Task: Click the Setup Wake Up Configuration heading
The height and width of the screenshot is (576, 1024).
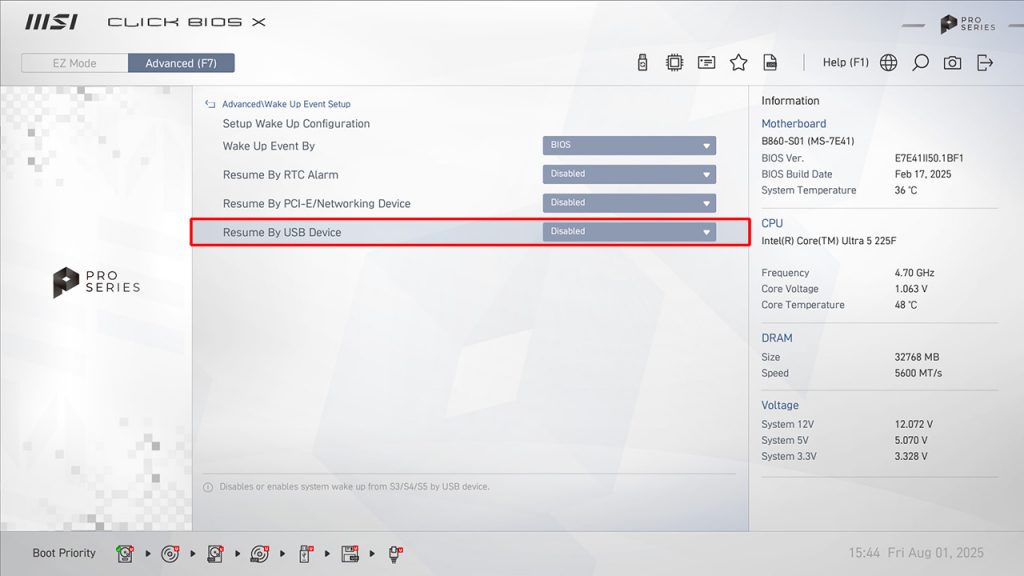Action: (x=296, y=124)
